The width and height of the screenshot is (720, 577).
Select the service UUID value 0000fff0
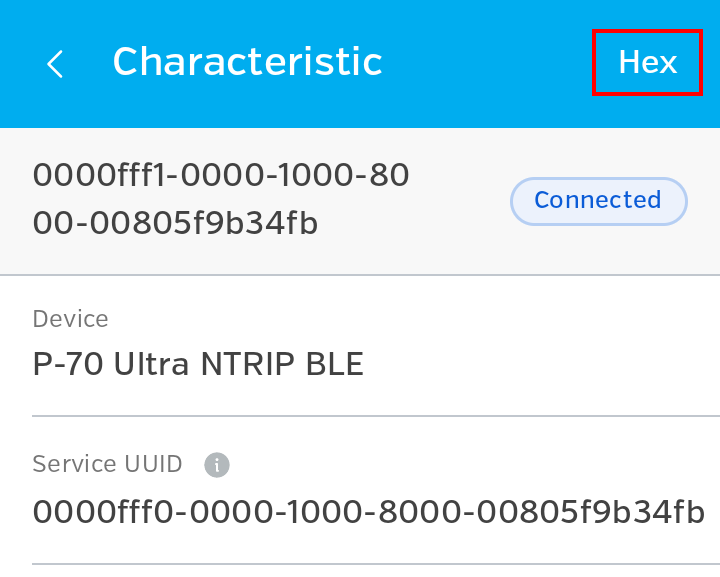[368, 512]
